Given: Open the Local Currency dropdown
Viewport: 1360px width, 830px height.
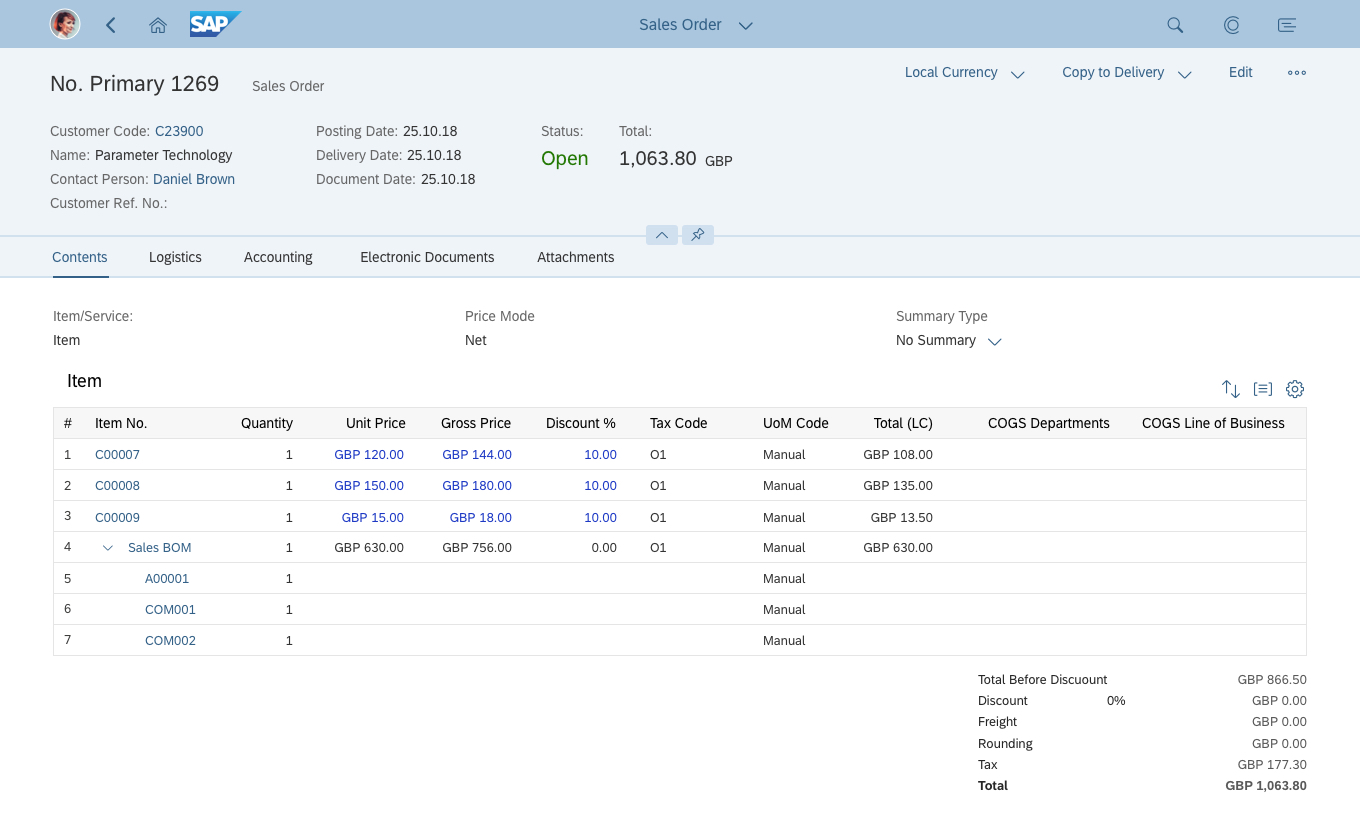Looking at the screenshot, I should tap(964, 73).
